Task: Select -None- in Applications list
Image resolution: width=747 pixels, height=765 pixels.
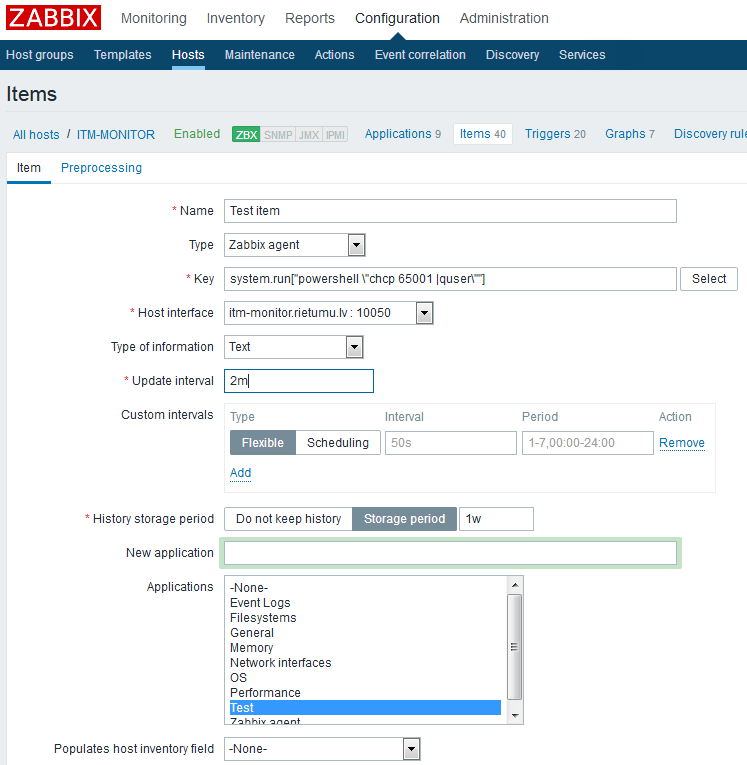Action: point(365,587)
